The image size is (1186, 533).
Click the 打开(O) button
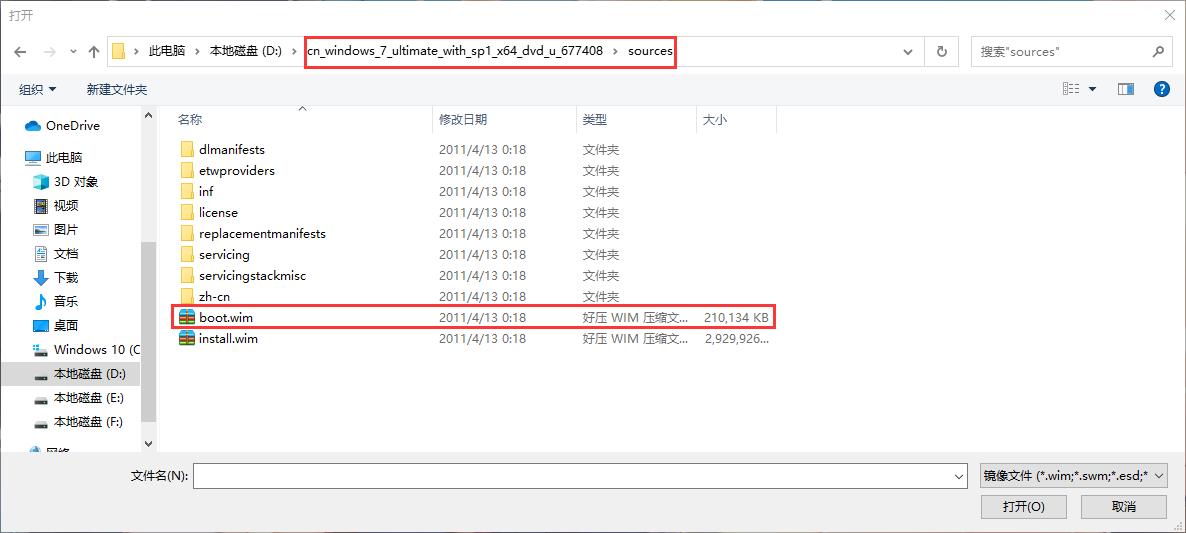1023,507
